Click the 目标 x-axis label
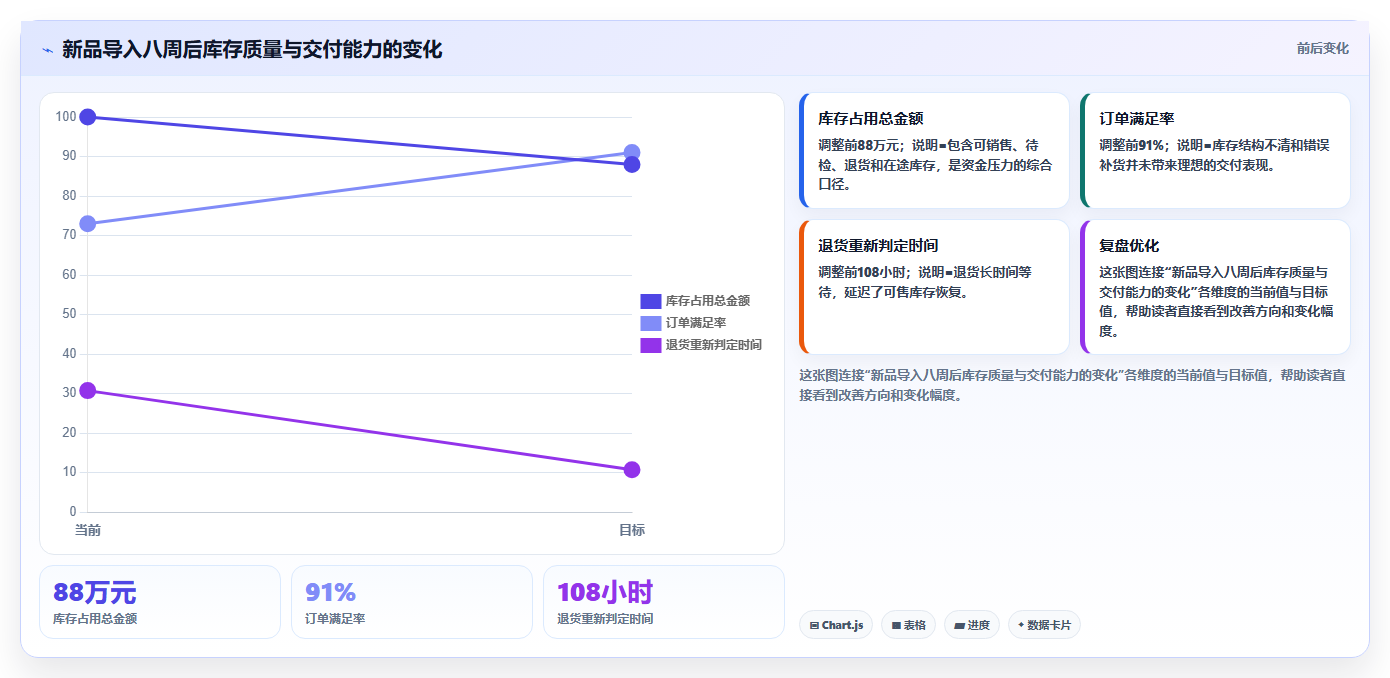This screenshot has width=1390, height=678. [x=632, y=530]
